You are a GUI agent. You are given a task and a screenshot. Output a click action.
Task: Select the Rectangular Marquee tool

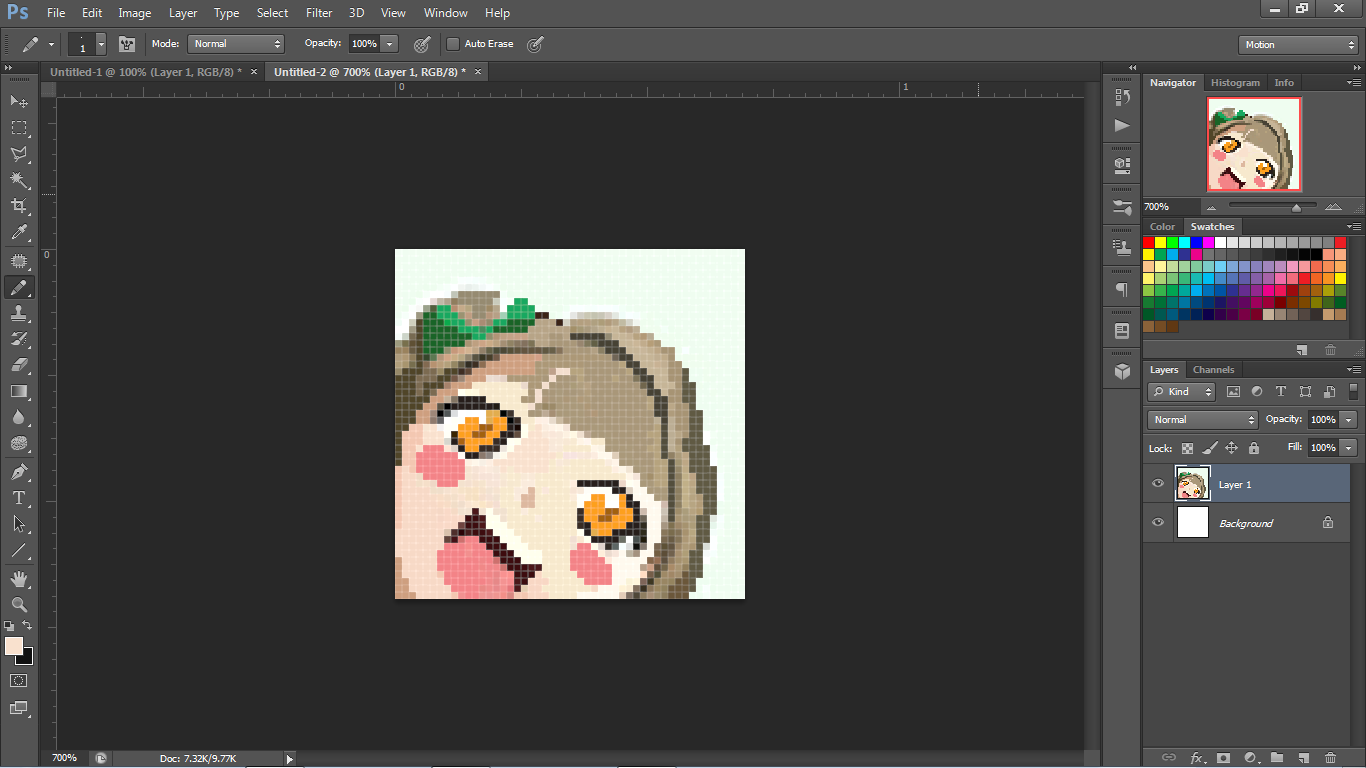(19, 127)
